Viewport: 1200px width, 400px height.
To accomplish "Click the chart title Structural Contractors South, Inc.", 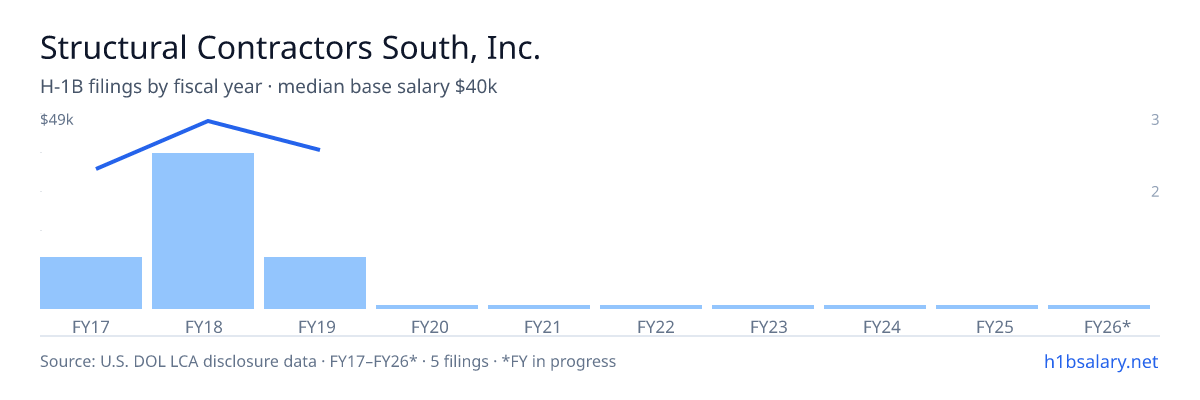I will (x=290, y=47).
